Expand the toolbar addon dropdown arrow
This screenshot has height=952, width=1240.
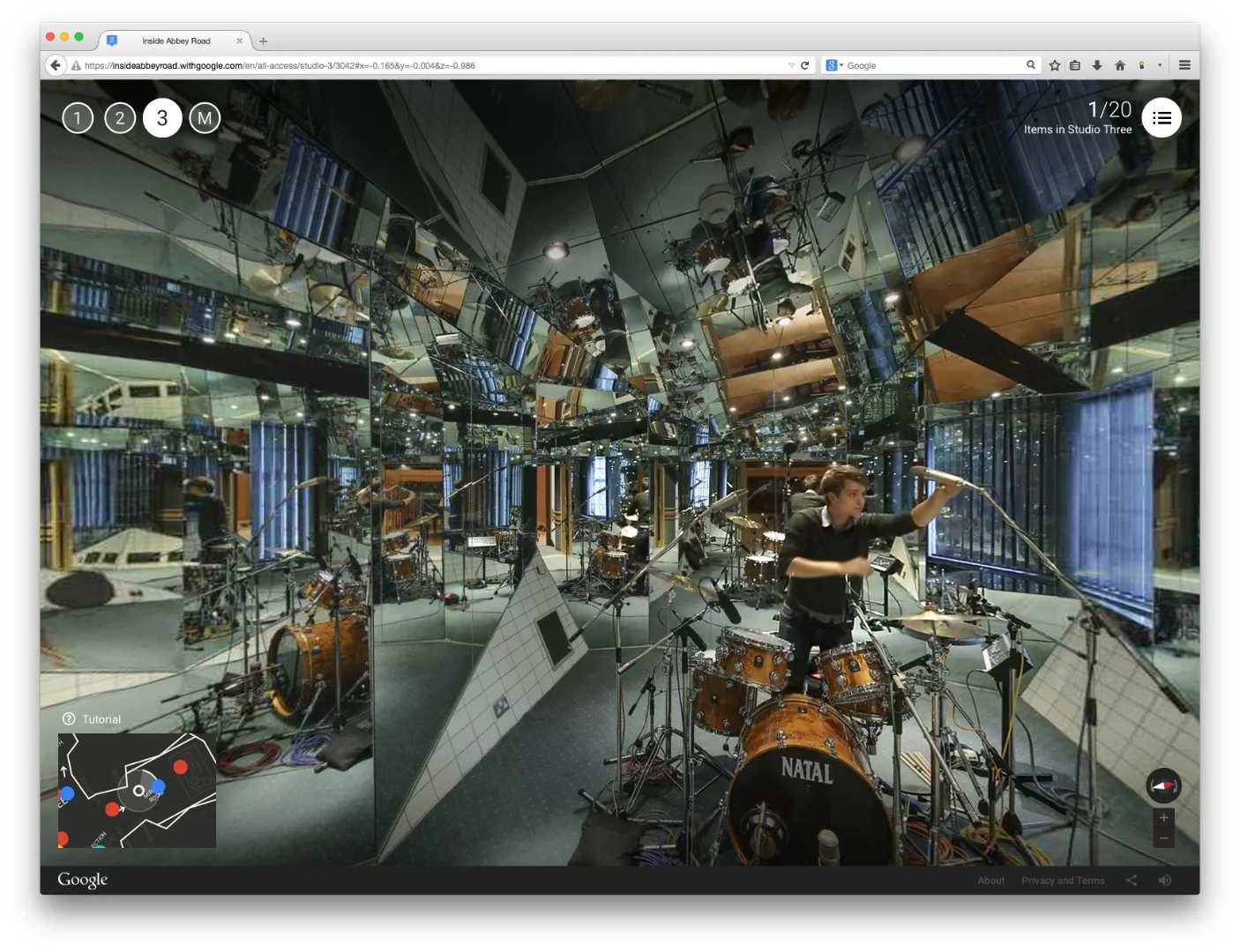tap(1160, 65)
